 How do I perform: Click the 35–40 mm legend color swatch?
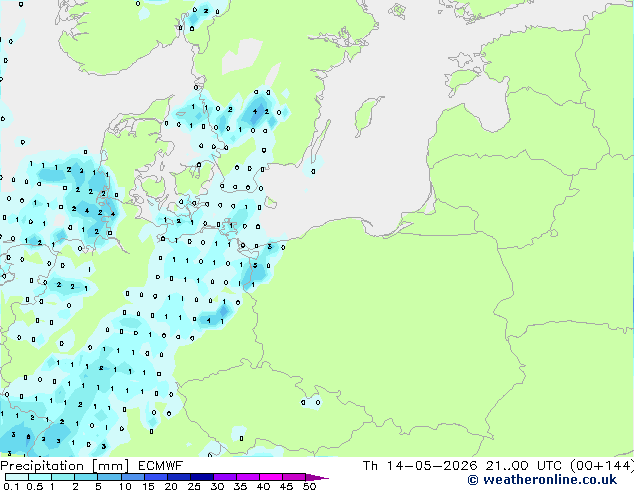coord(247,477)
